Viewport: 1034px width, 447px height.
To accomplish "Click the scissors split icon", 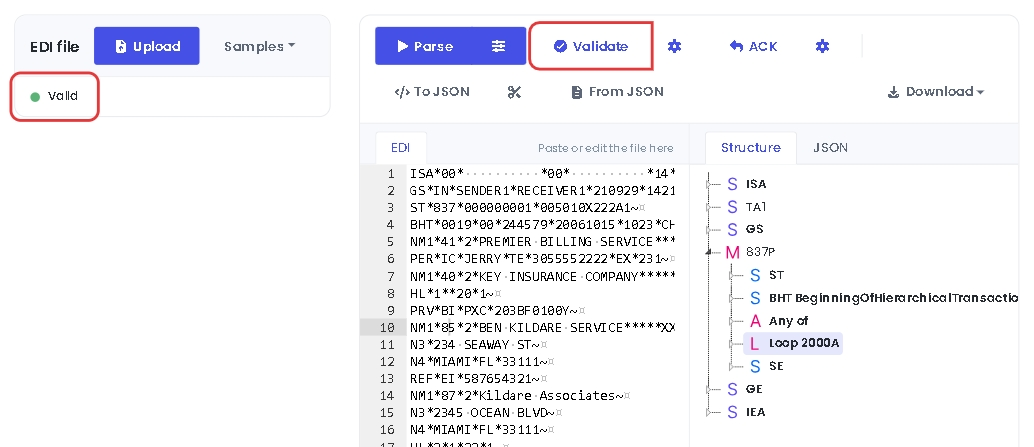I will tap(514, 92).
